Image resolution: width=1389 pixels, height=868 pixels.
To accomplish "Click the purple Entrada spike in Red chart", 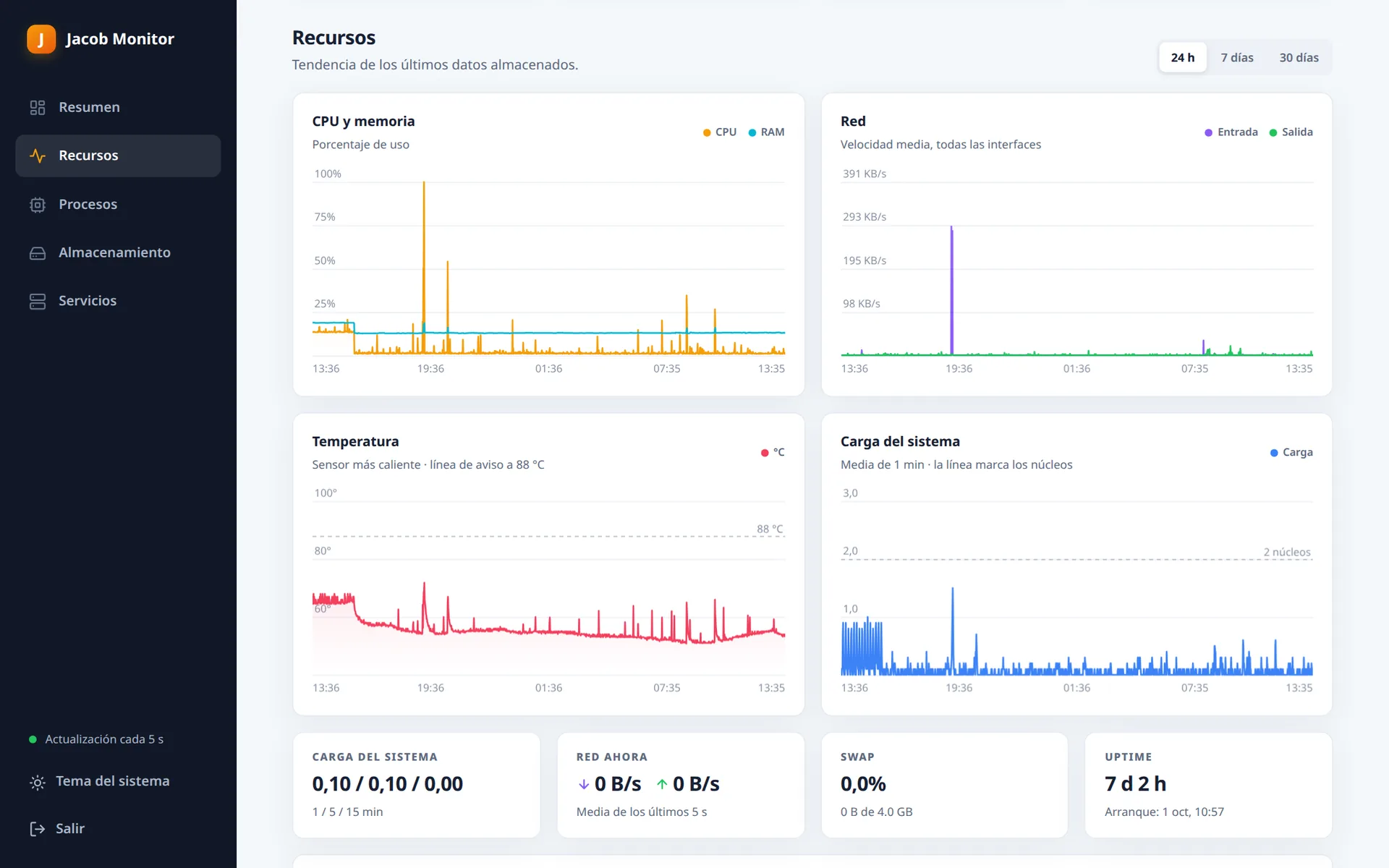I will (x=951, y=289).
